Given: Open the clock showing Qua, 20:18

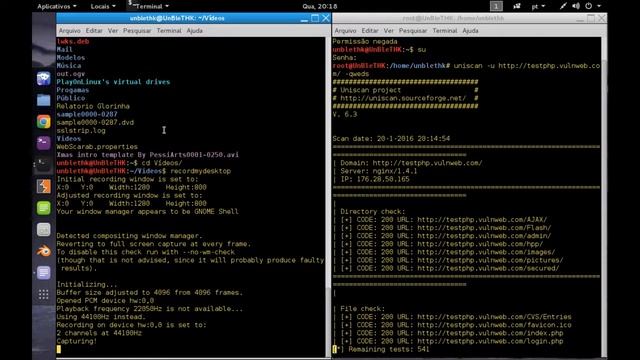Looking at the screenshot, I should (320, 6).
